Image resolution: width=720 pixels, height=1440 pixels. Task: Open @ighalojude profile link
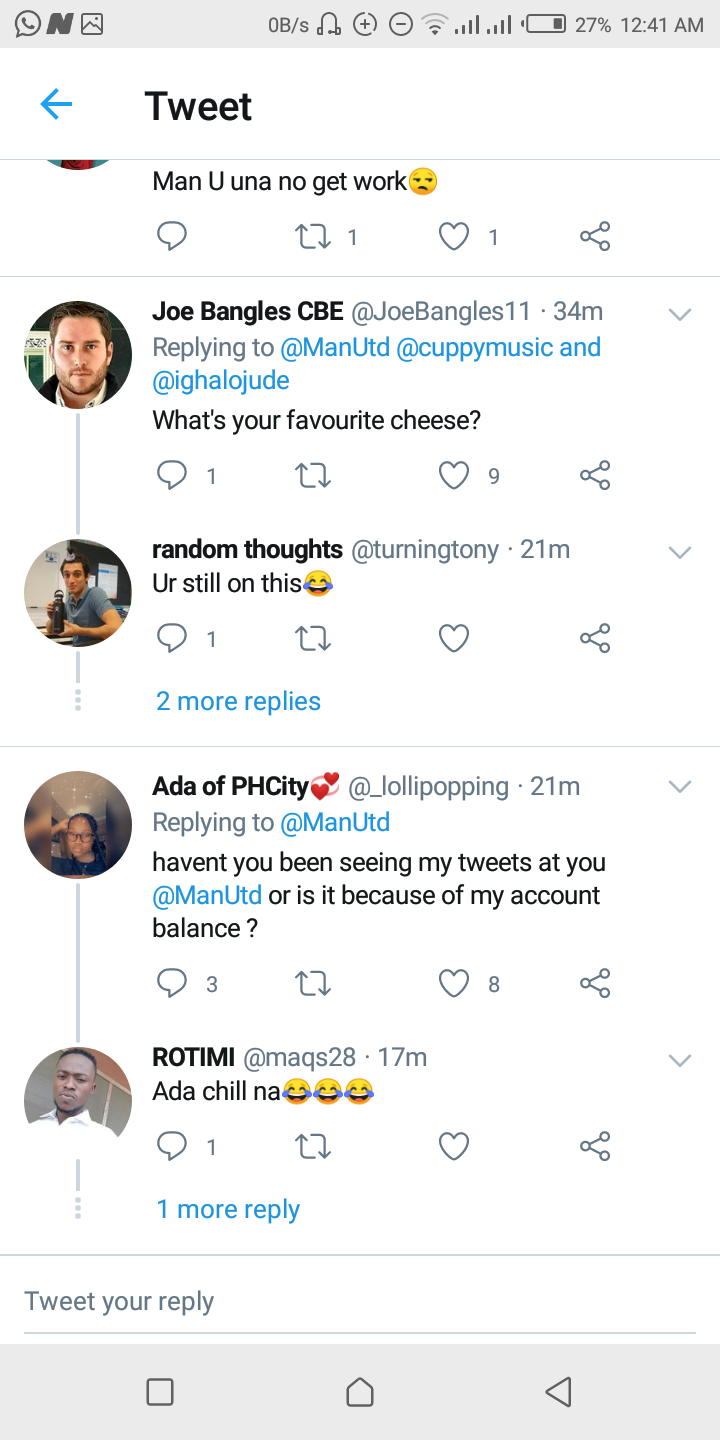(221, 381)
